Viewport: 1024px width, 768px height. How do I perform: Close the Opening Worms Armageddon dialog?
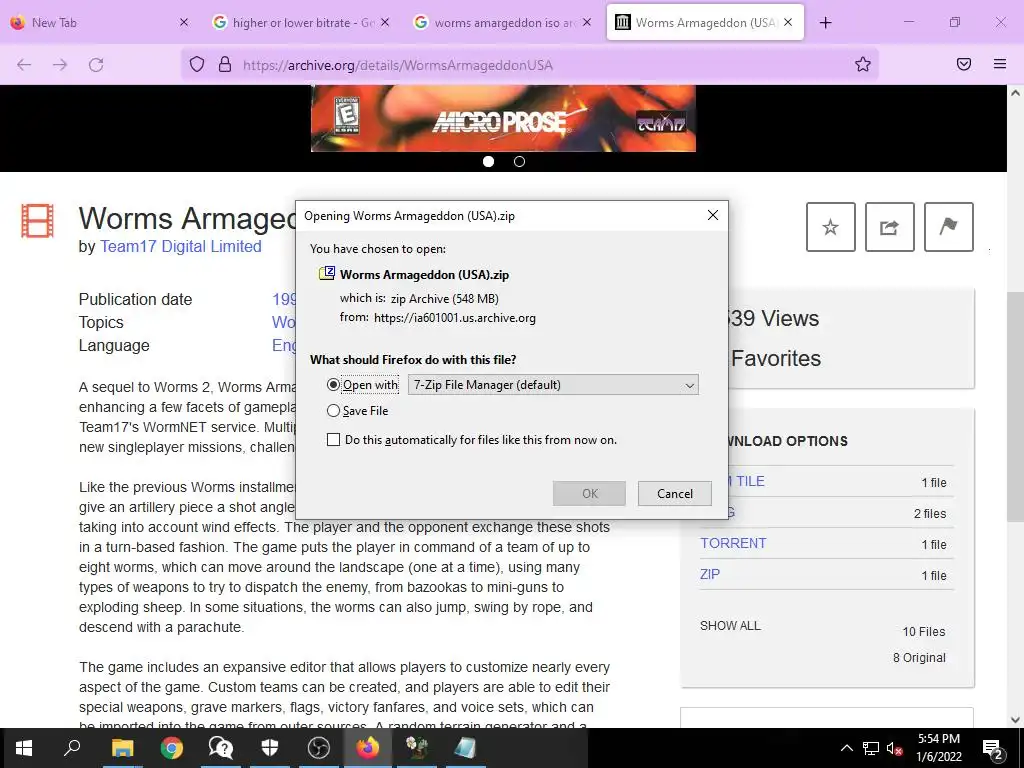(x=713, y=215)
